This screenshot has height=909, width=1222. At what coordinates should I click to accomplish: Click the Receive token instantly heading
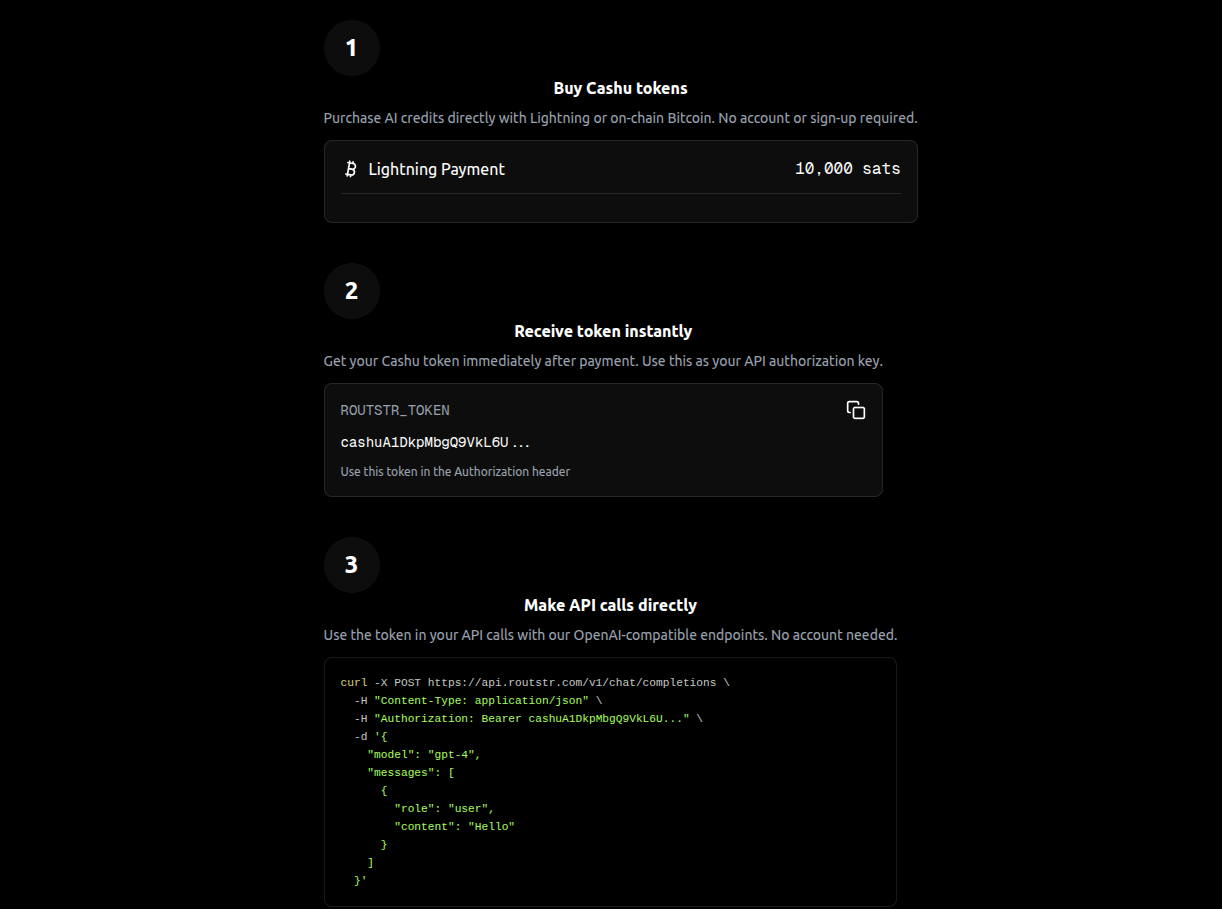pyautogui.click(x=603, y=331)
